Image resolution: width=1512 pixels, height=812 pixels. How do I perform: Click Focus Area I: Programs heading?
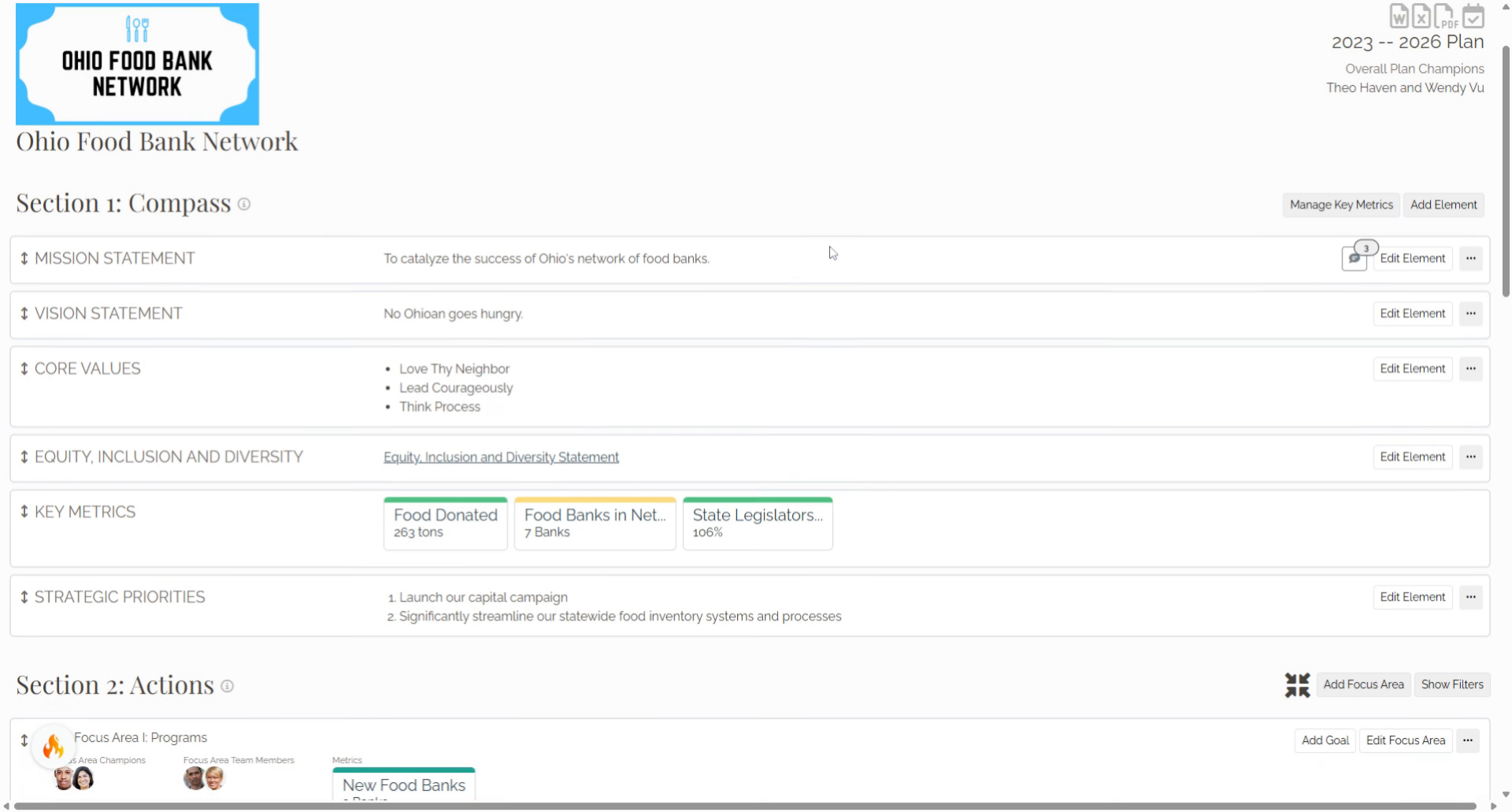pyautogui.click(x=140, y=737)
